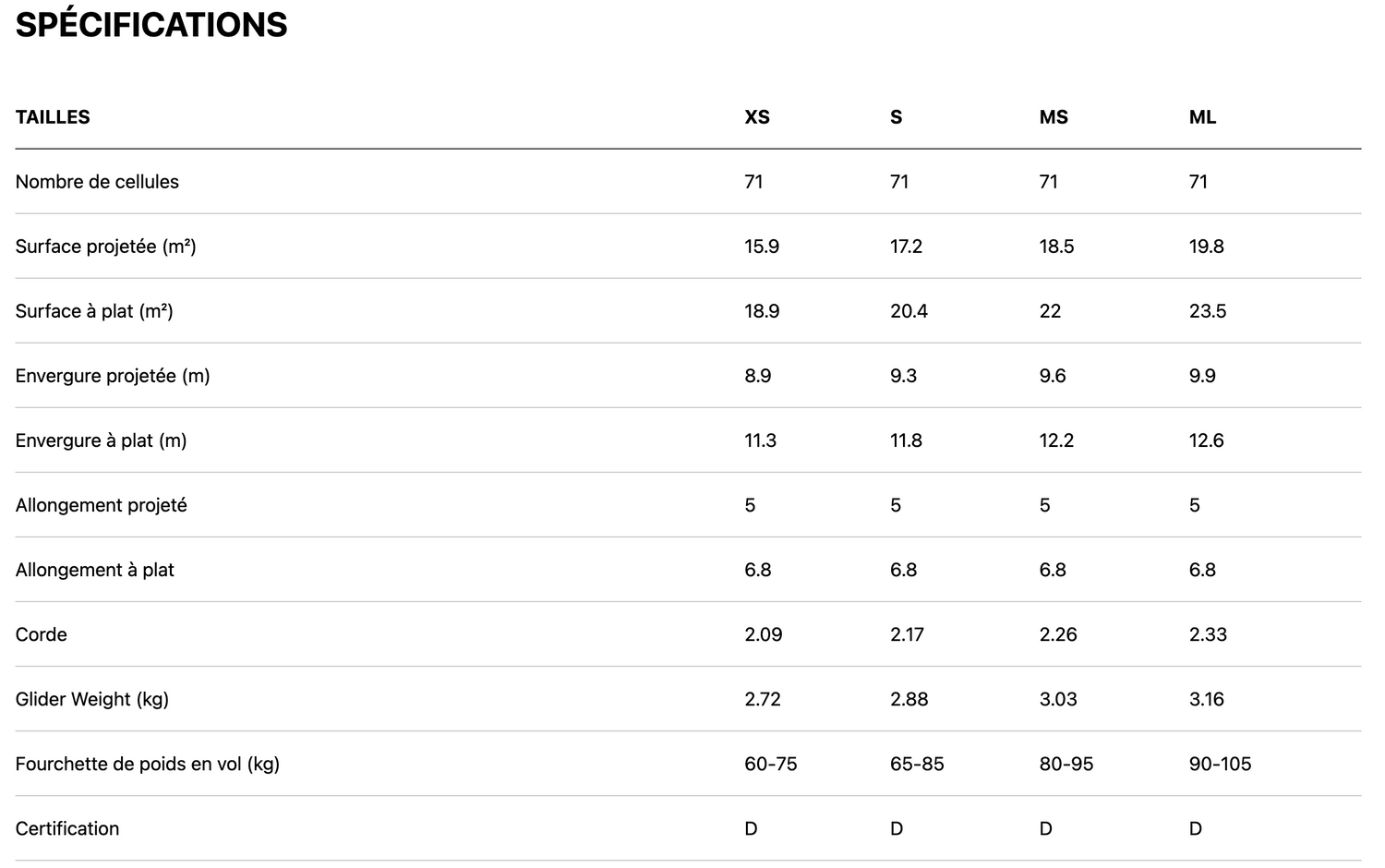Click the Envergure à plat value 12.6
The height and width of the screenshot is (868, 1385).
[1206, 440]
